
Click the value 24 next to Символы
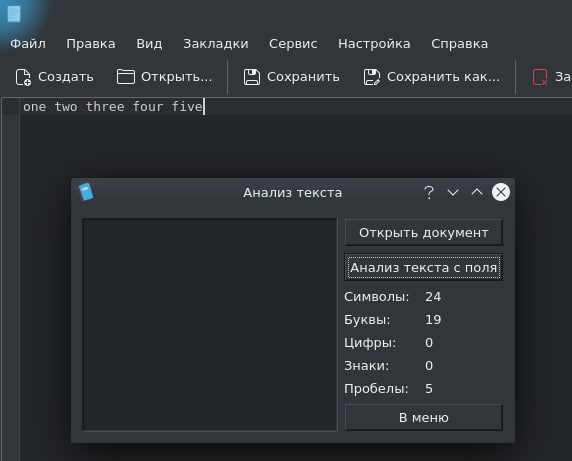(x=433, y=297)
